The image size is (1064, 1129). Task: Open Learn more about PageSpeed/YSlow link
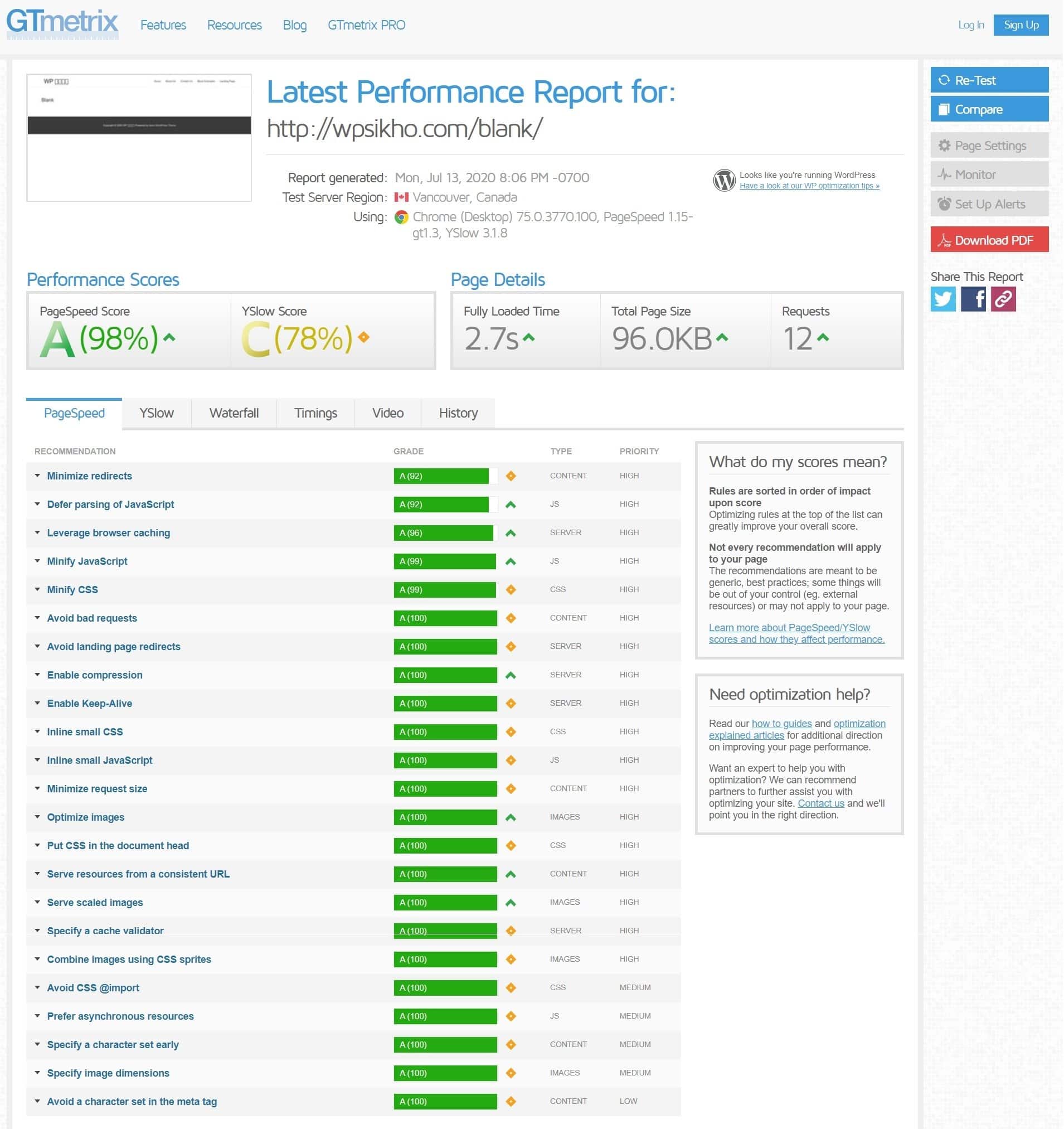797,633
